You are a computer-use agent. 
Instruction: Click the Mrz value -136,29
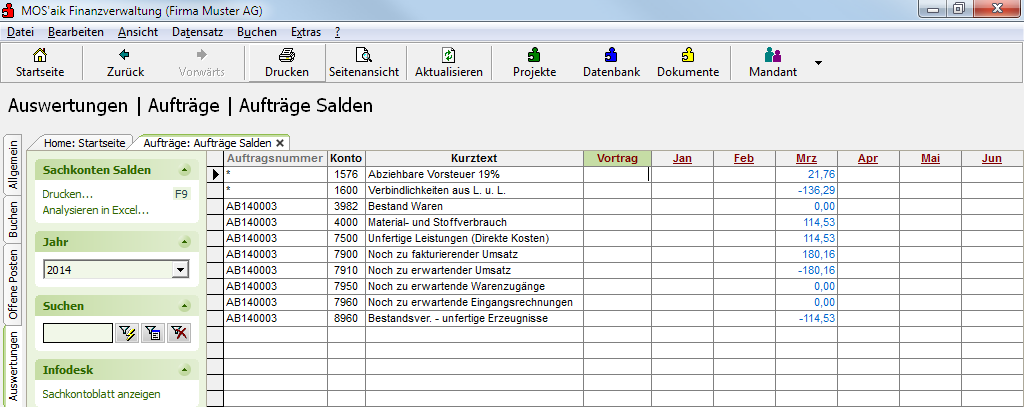click(x=807, y=190)
